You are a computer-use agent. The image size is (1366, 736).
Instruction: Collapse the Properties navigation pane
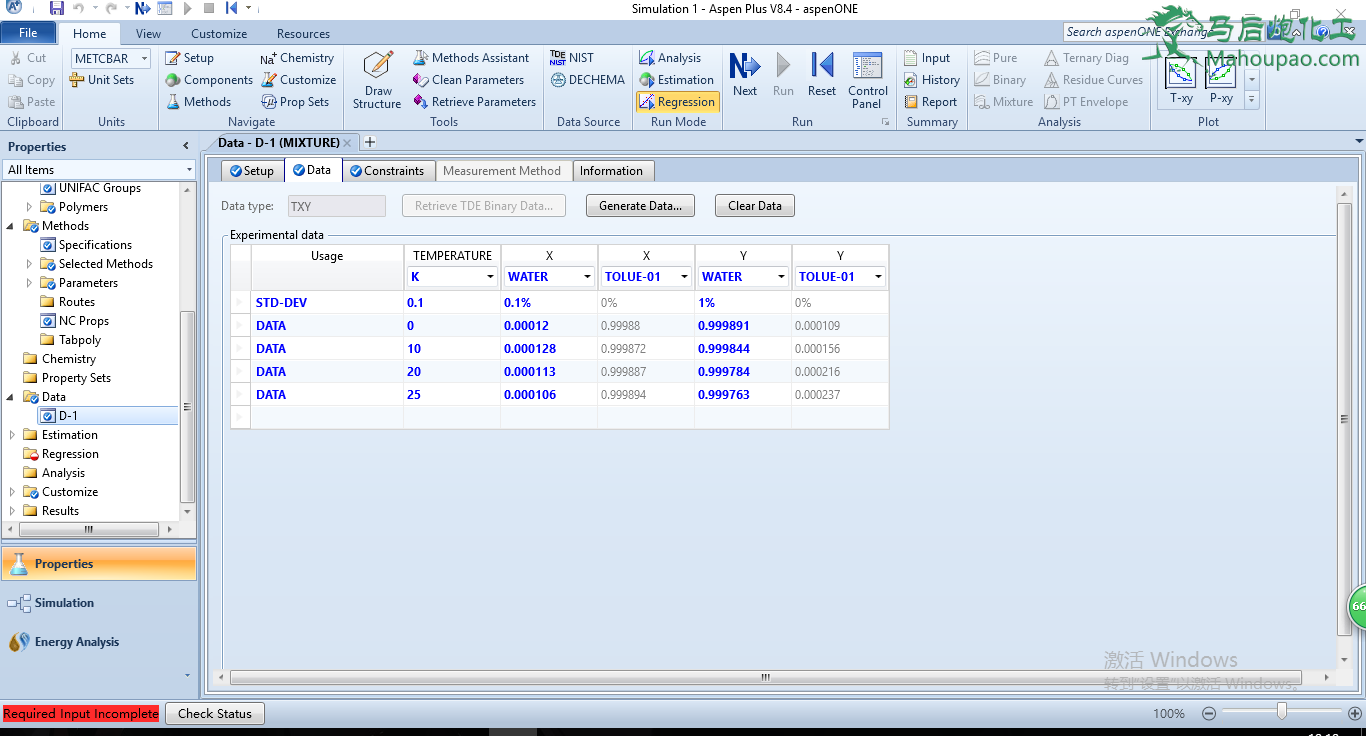(x=185, y=146)
